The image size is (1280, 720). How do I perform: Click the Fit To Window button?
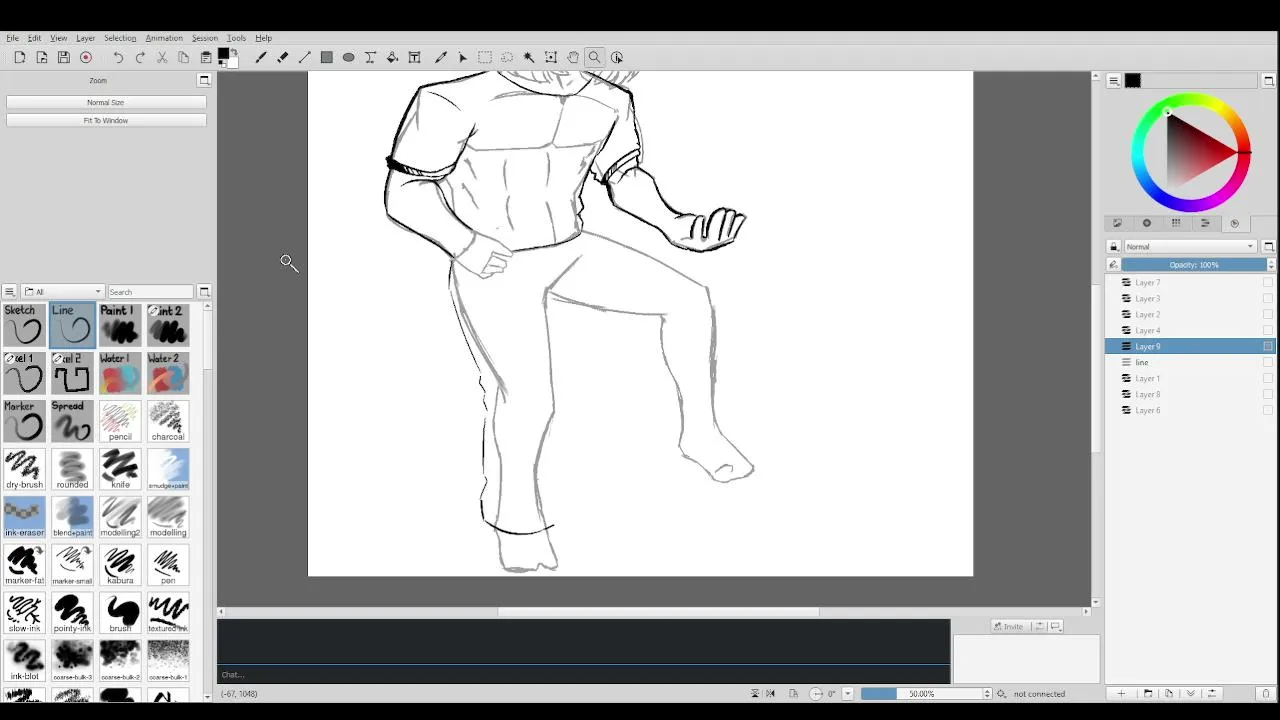point(106,120)
